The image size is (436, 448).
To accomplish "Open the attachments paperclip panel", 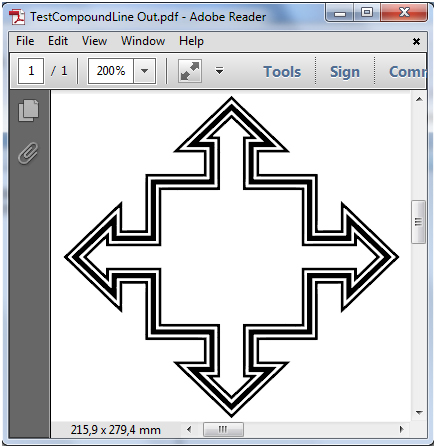I will point(28,153).
